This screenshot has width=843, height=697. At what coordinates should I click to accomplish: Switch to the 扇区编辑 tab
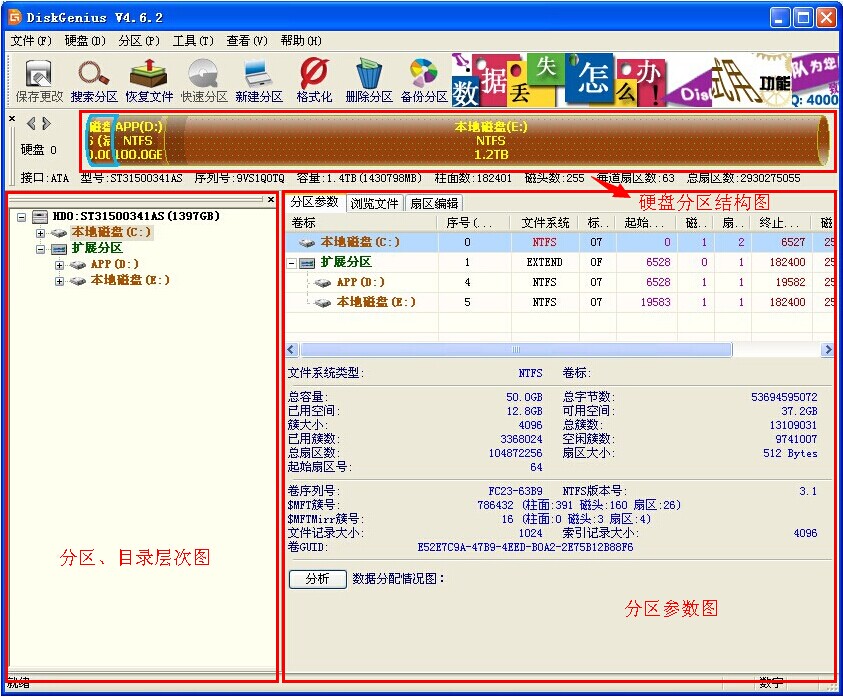434,203
